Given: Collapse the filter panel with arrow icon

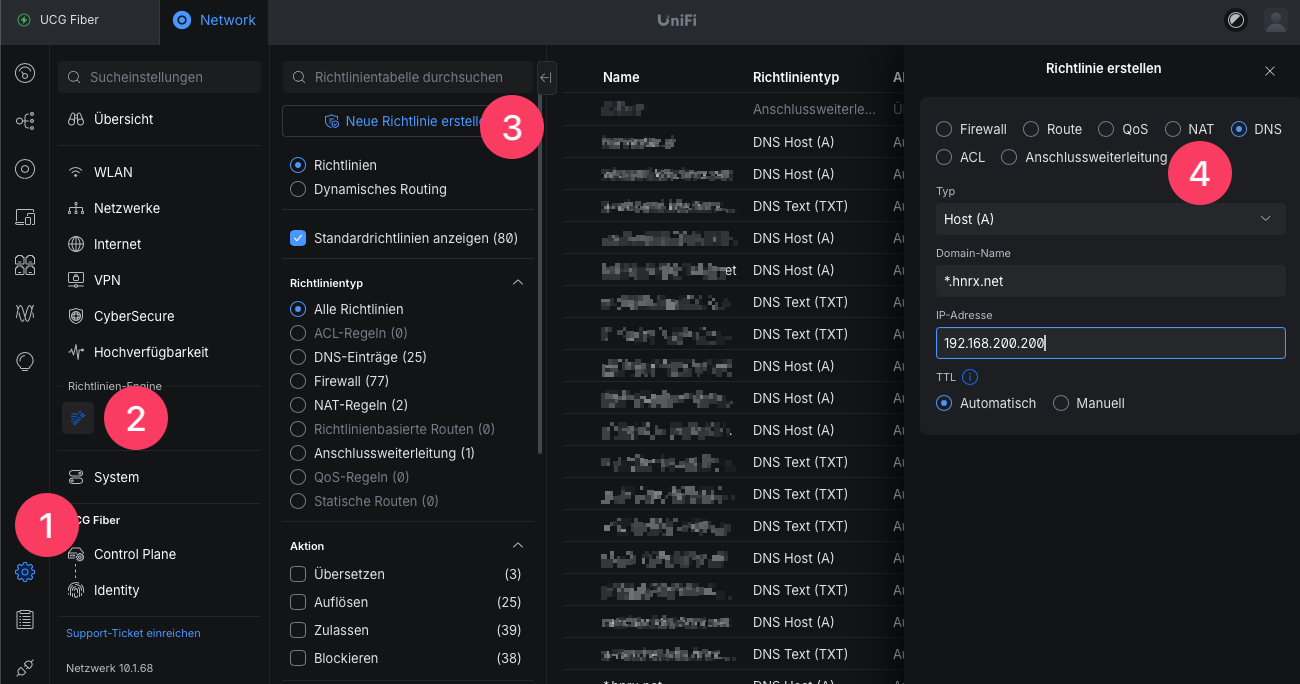Looking at the screenshot, I should pyautogui.click(x=546, y=77).
